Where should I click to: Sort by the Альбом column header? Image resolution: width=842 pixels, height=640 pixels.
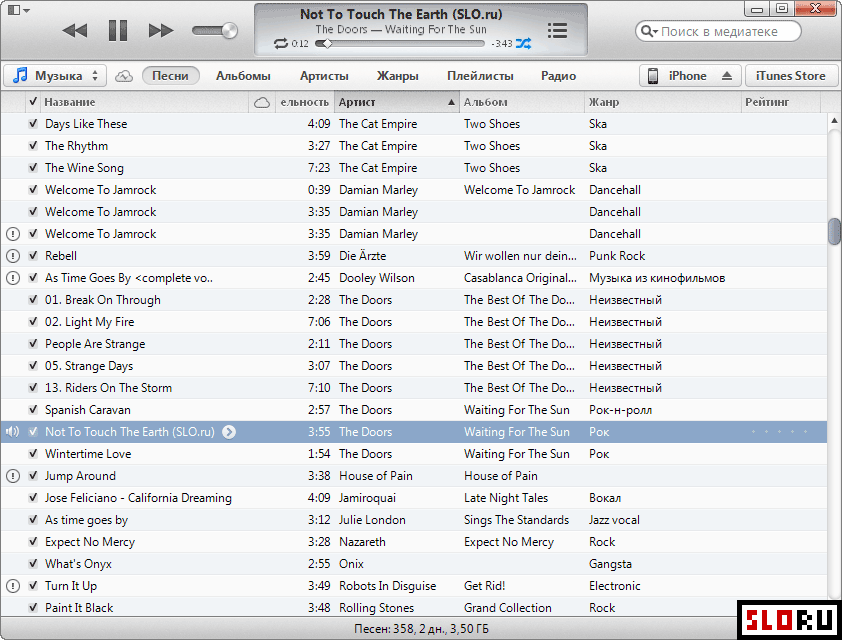pyautogui.click(x=522, y=102)
